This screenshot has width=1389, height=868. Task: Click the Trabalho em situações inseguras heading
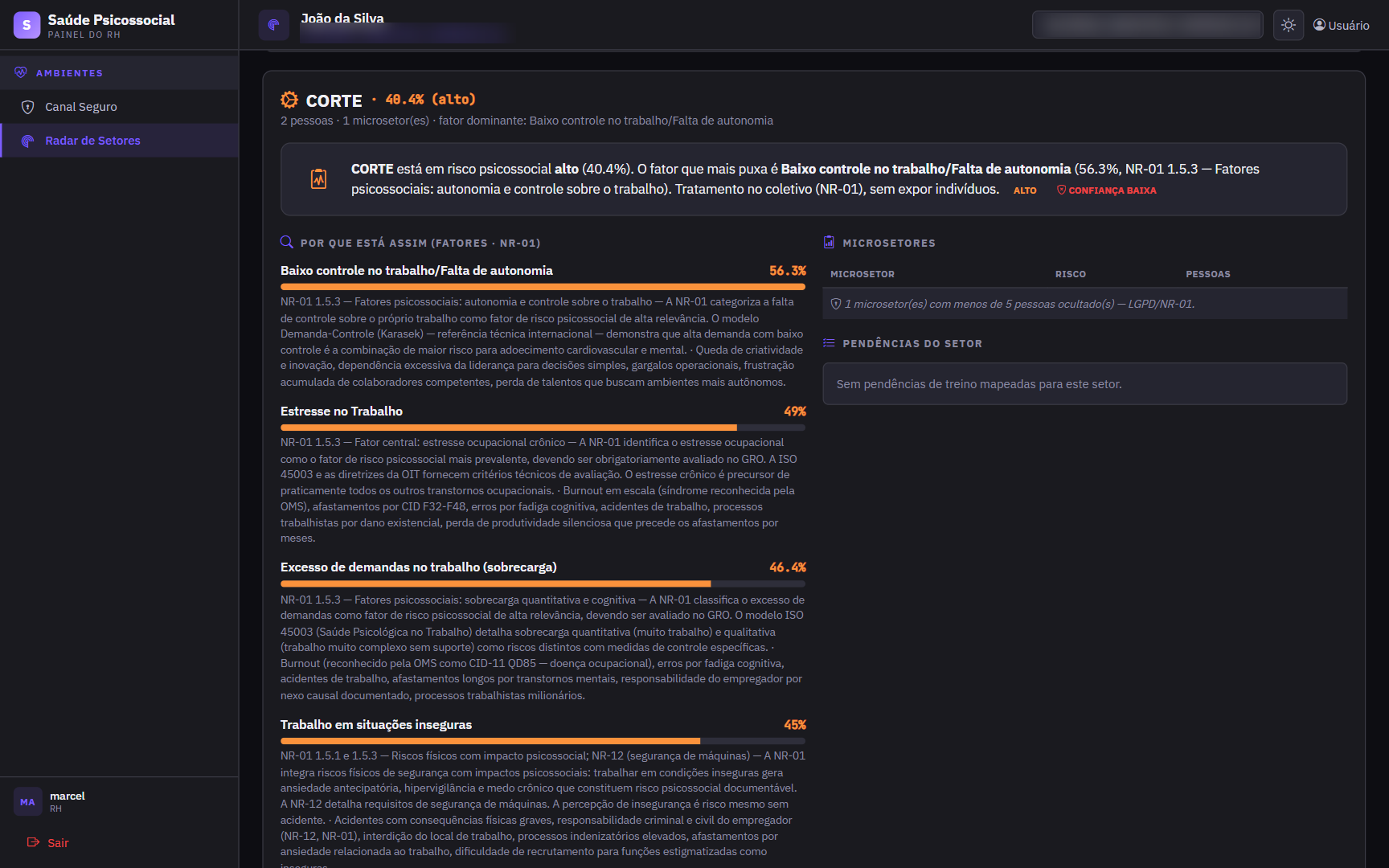(376, 725)
